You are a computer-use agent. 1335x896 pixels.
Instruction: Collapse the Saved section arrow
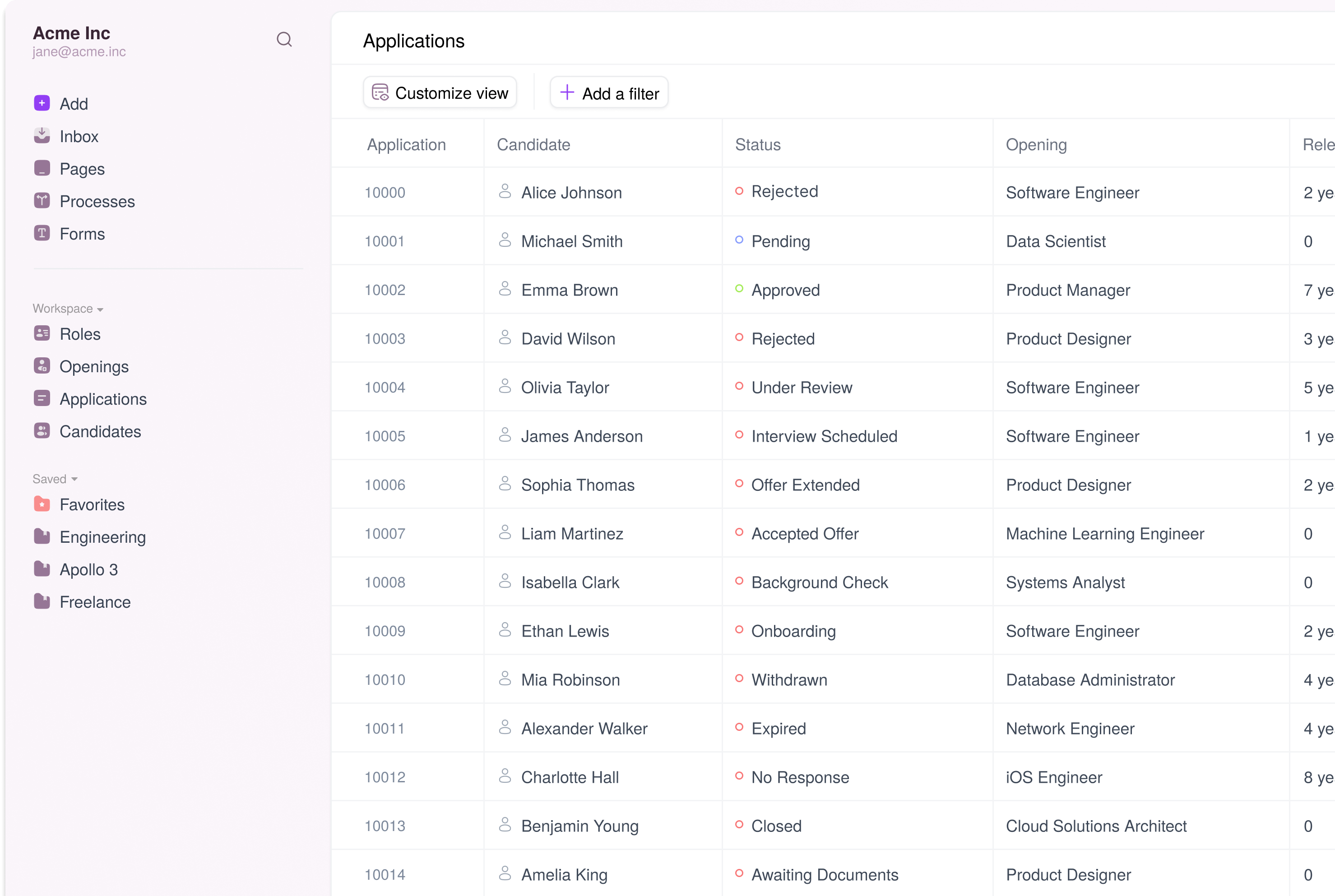click(74, 480)
